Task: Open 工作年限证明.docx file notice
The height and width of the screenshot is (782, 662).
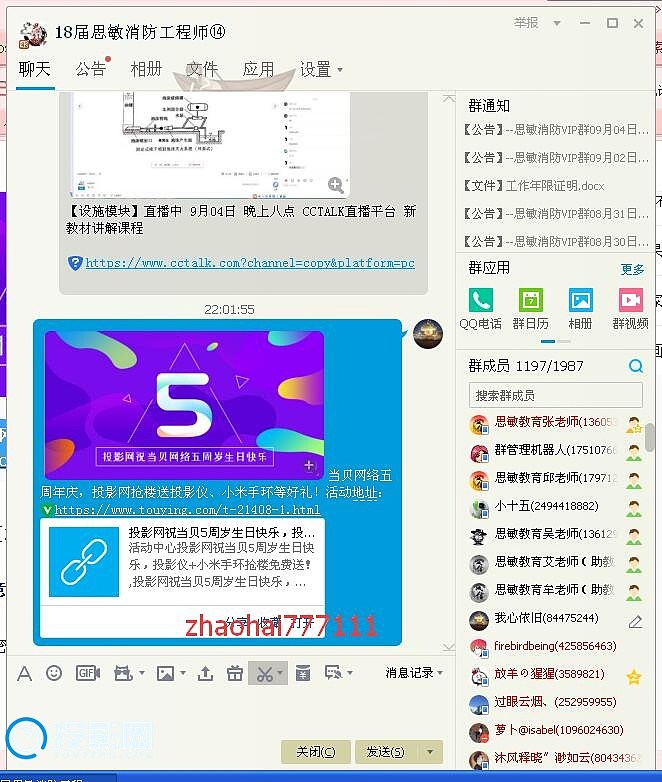Action: pyautogui.click(x=533, y=186)
